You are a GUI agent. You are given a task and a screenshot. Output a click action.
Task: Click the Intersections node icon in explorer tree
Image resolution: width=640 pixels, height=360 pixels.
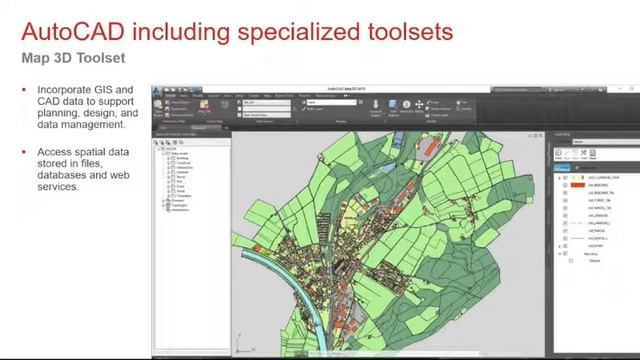coord(169,210)
